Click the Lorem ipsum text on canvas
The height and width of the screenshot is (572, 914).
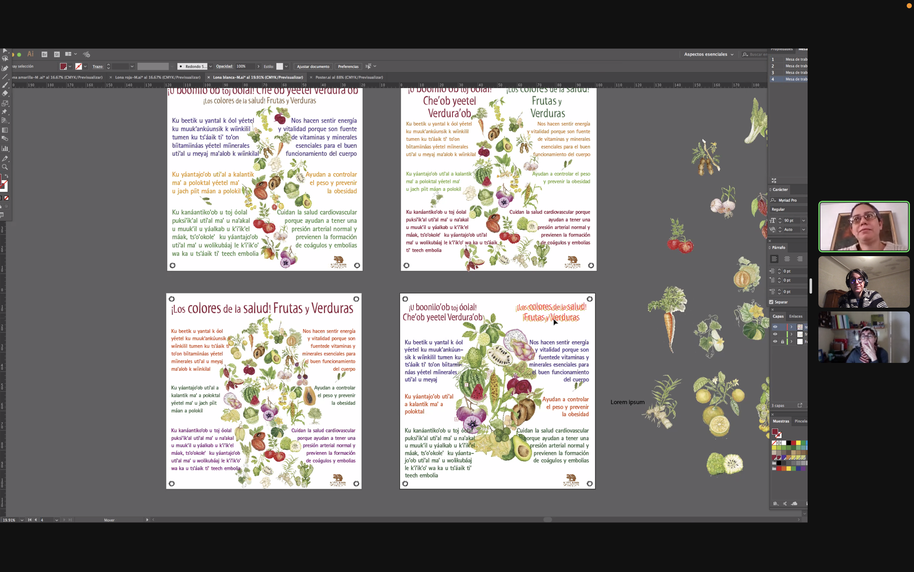point(628,402)
